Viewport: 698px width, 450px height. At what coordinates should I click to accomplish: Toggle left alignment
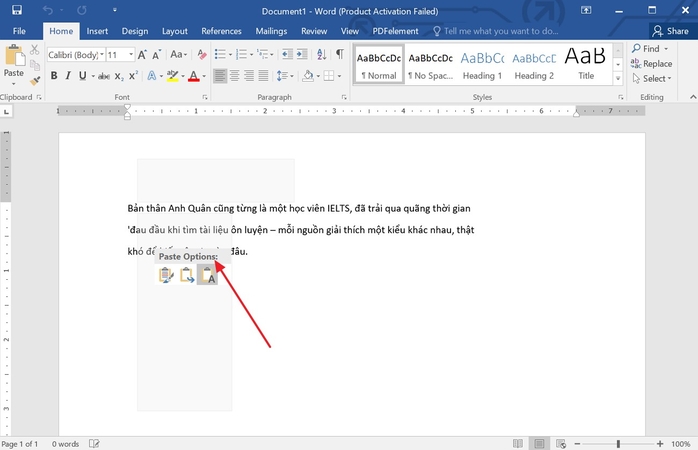pos(219,76)
